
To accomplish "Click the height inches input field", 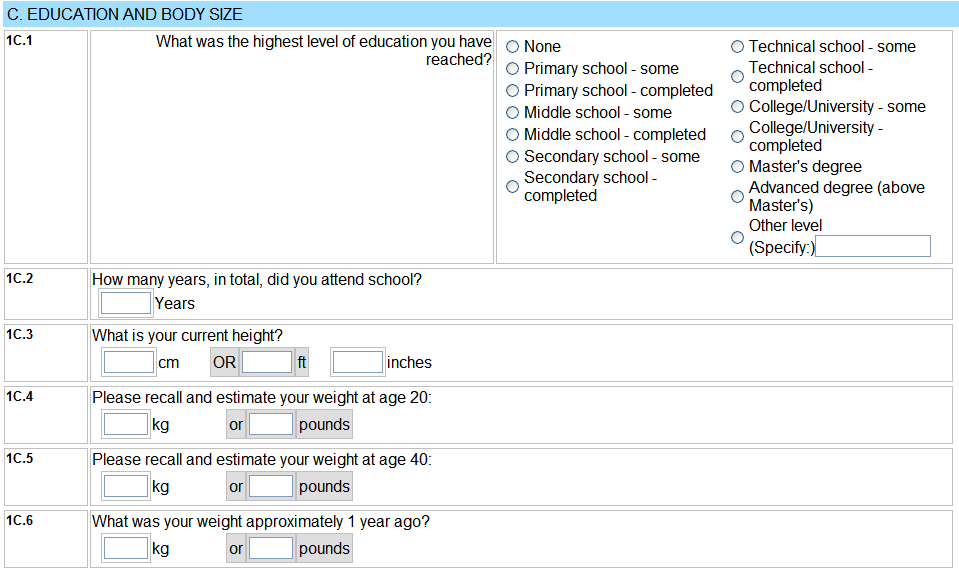I will [357, 362].
